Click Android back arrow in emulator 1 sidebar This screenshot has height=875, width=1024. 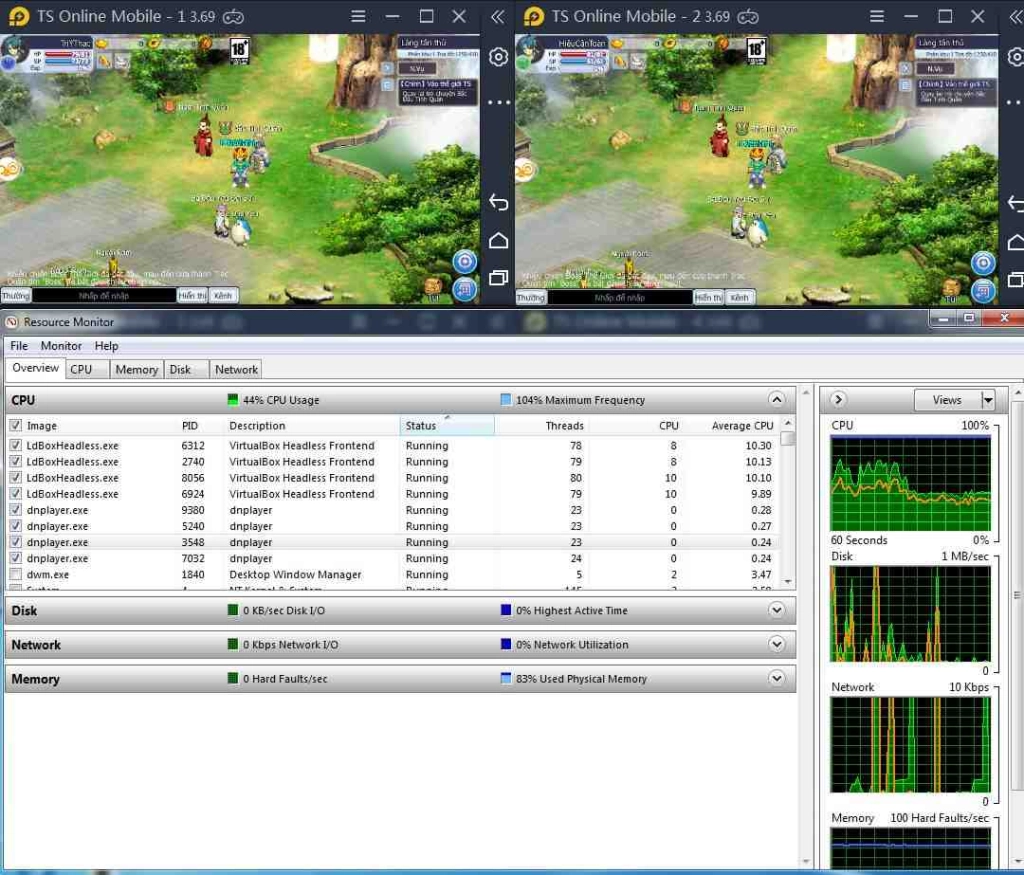pos(498,202)
